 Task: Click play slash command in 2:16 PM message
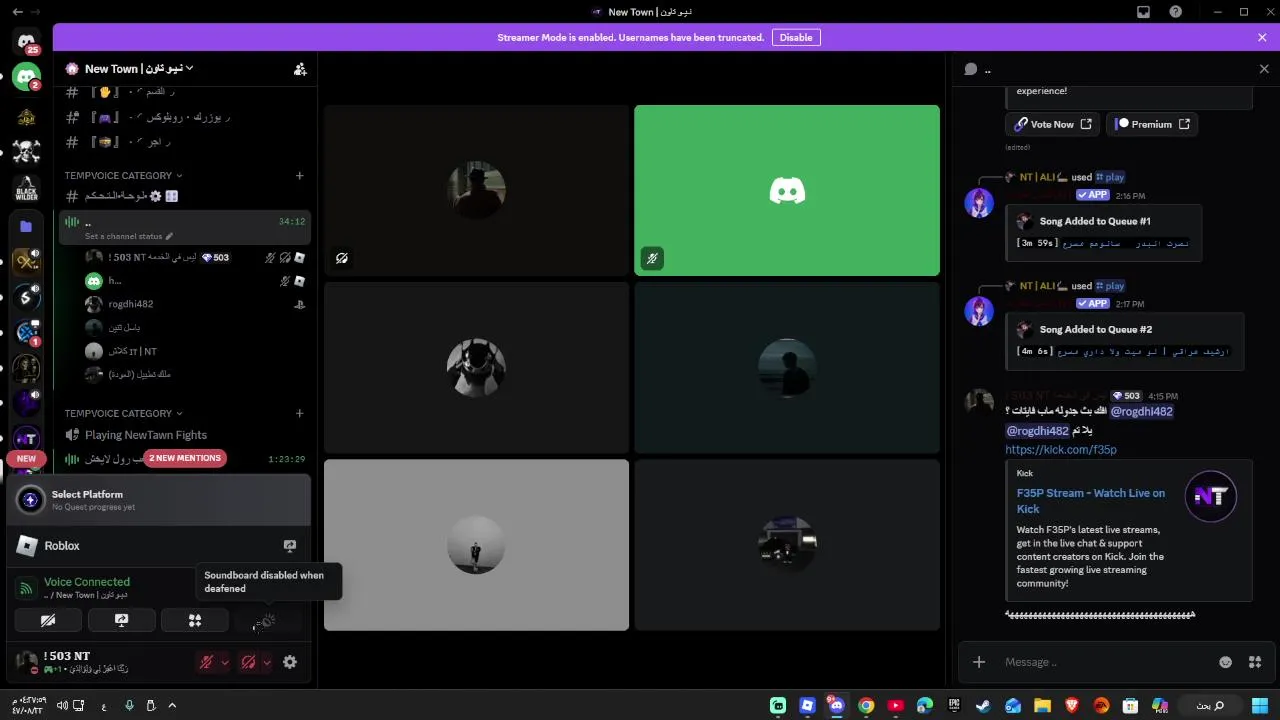coord(1110,177)
